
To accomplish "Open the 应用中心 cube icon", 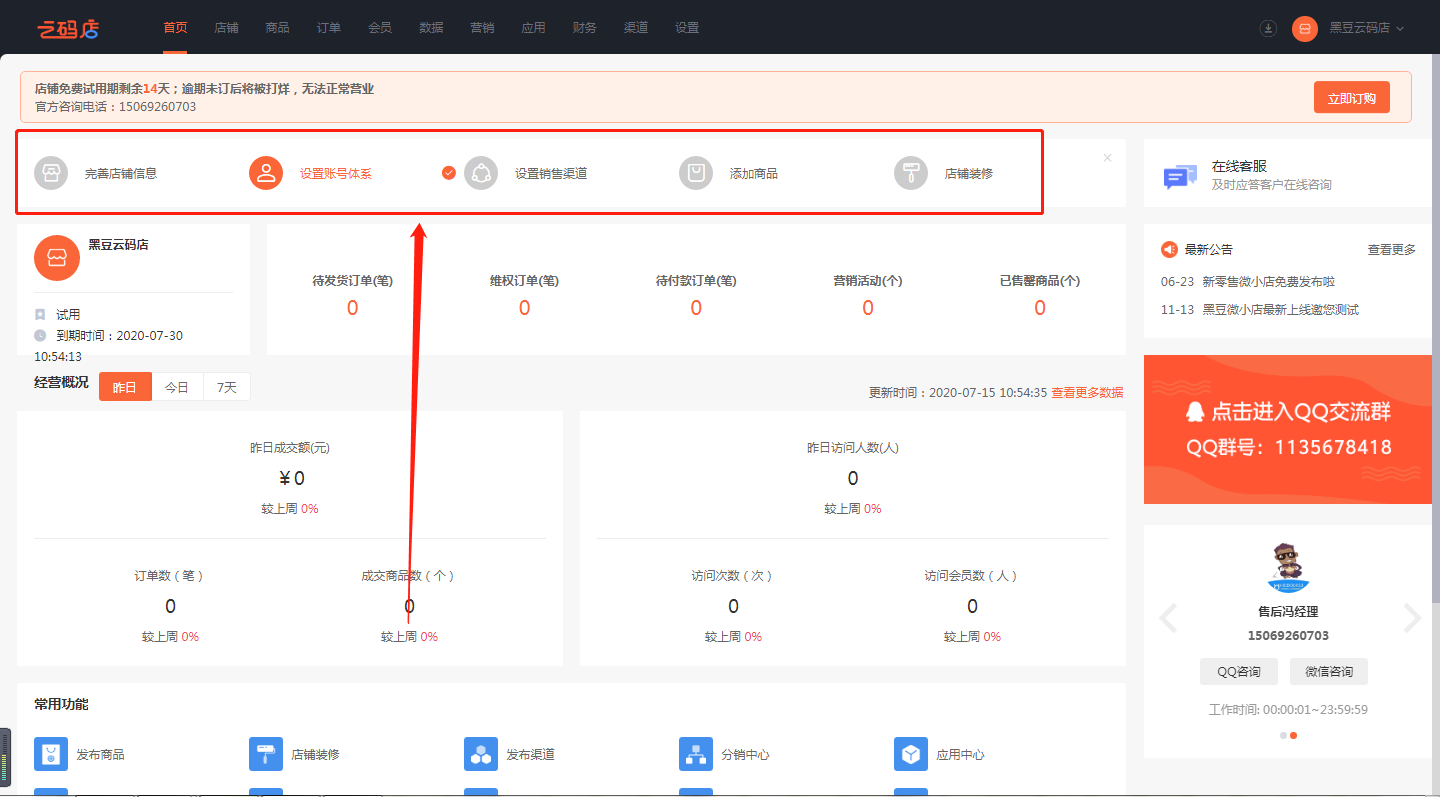I will (911, 754).
